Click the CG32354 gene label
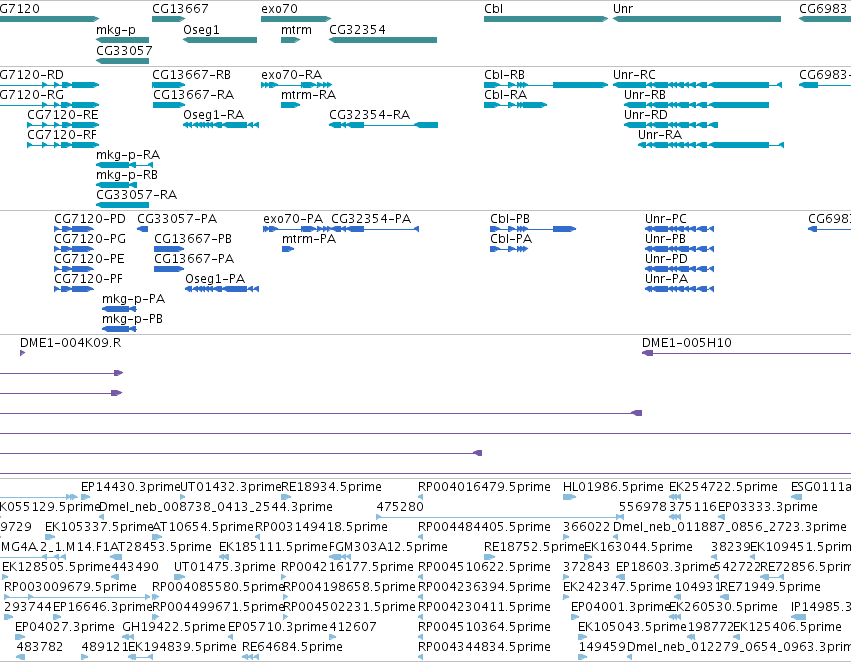This screenshot has width=851, height=662. pyautogui.click(x=357, y=29)
